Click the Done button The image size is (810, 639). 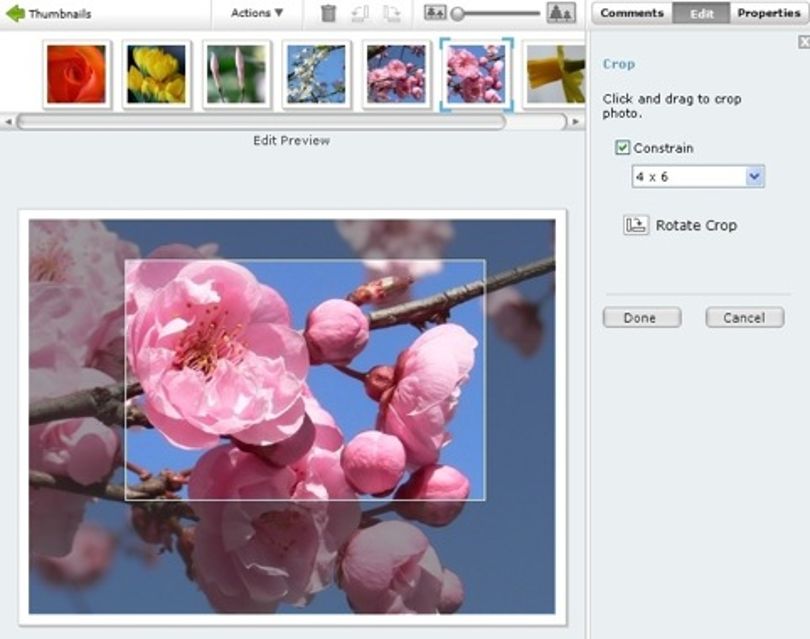tap(642, 317)
